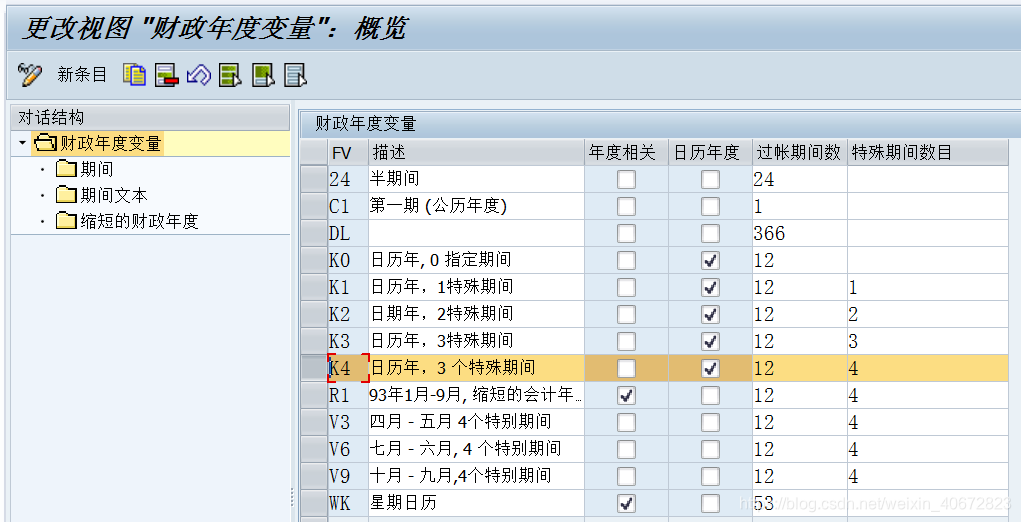The height and width of the screenshot is (522, 1021).
Task: Click description '七月 - 六月, 4 个特别期间' cell
Action: 476,449
